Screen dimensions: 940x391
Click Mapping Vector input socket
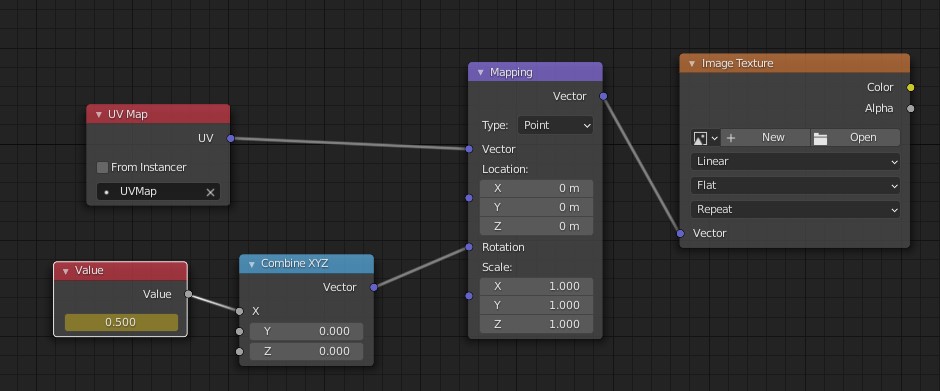coord(469,149)
